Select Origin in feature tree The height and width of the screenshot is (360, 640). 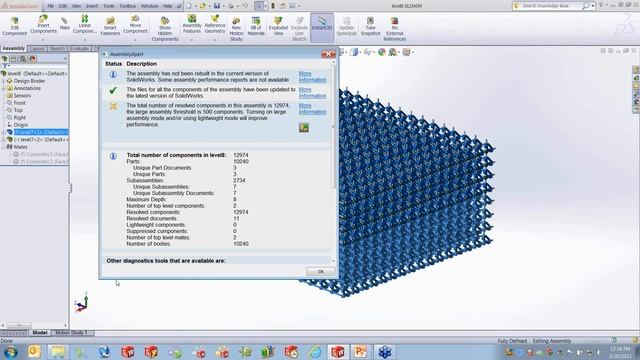pos(20,125)
